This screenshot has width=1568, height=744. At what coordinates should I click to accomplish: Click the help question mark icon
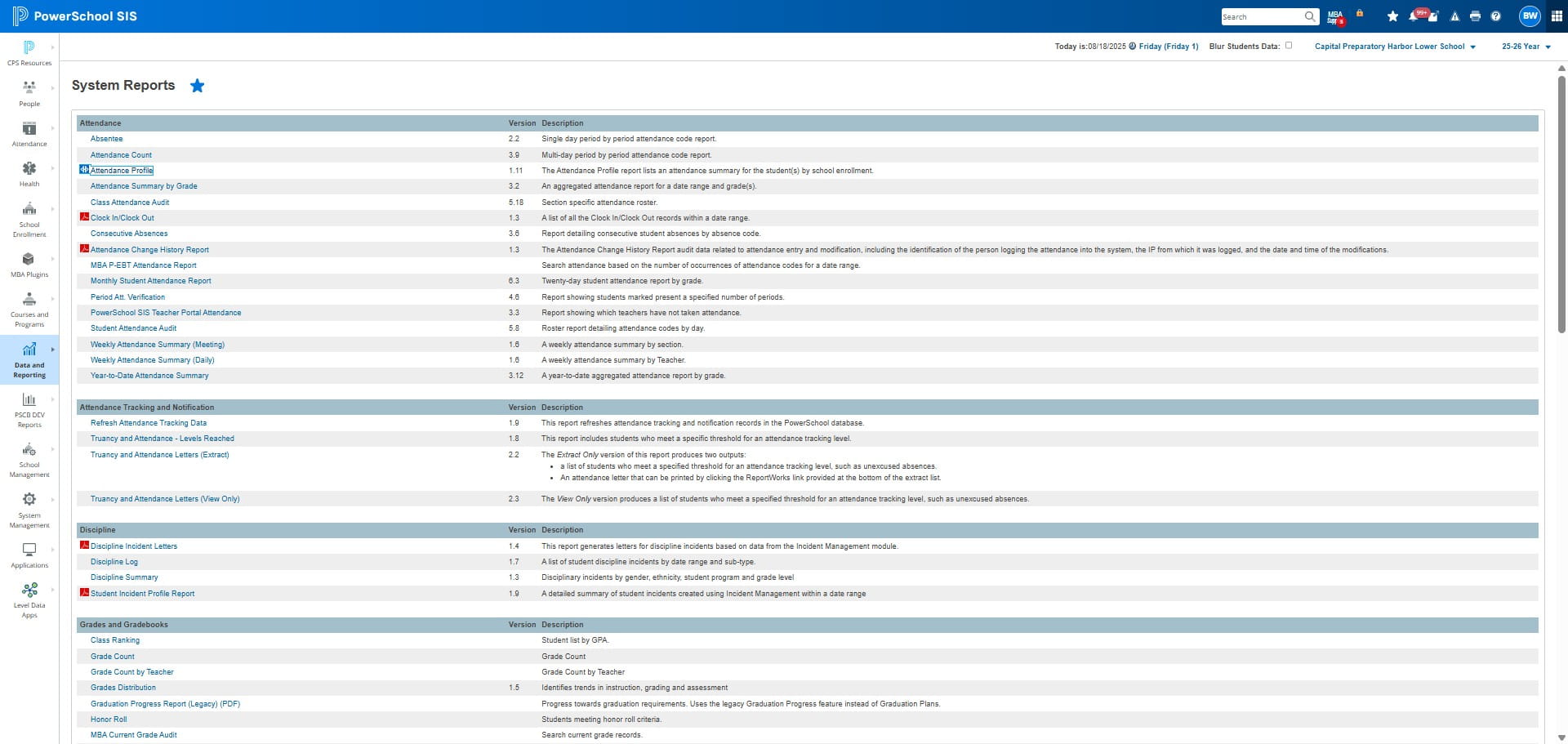[x=1495, y=16]
